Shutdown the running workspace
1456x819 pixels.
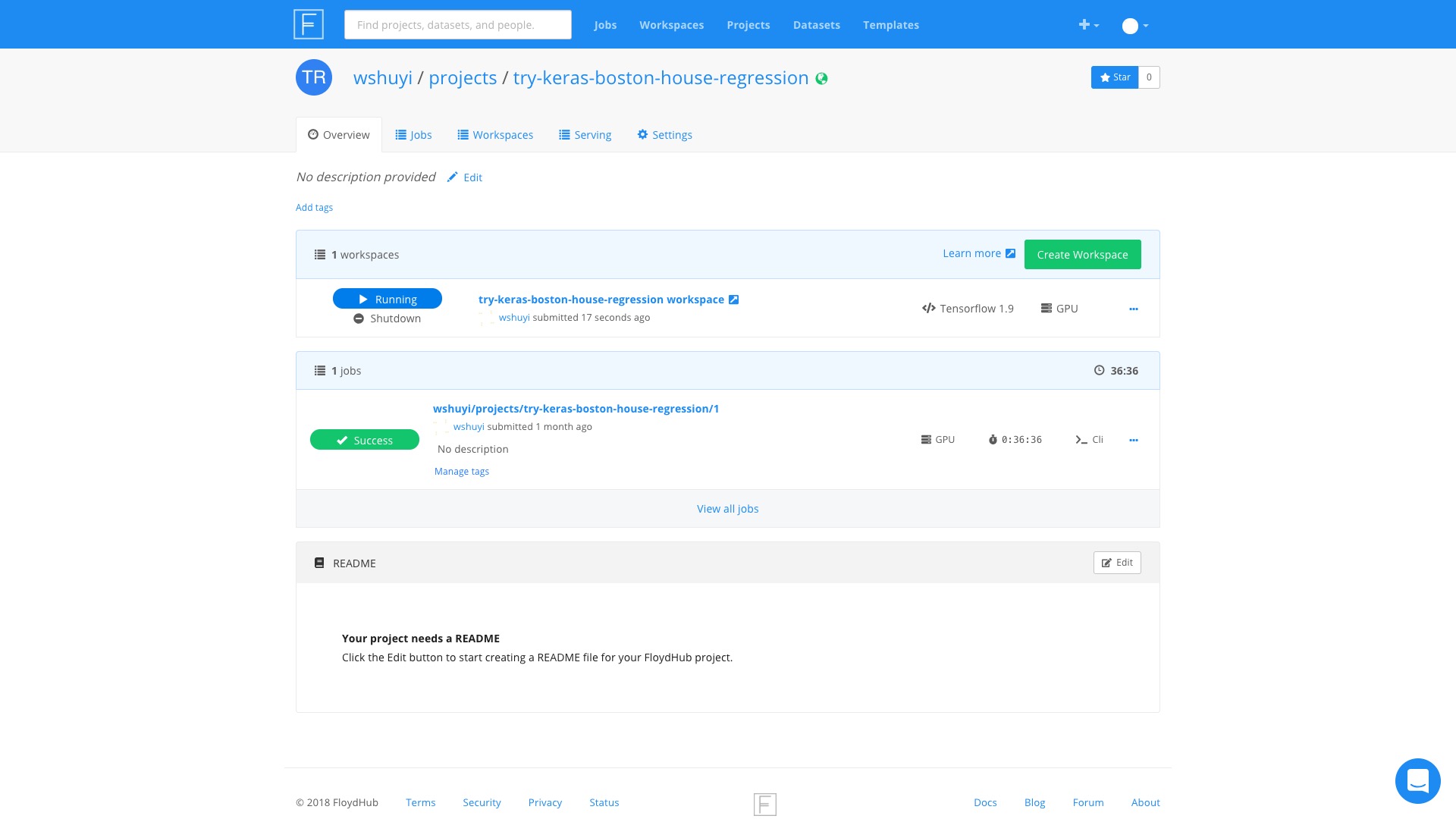(x=388, y=318)
